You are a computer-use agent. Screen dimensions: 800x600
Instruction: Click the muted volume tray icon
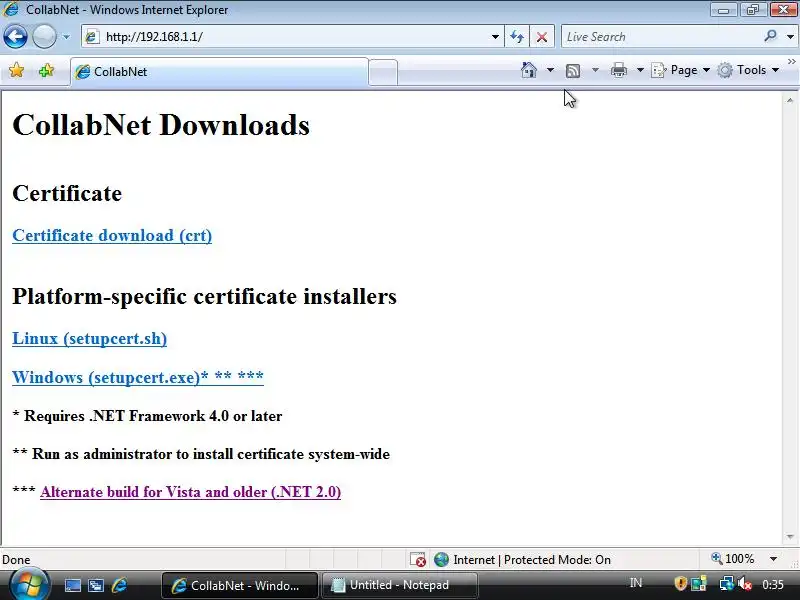745,583
